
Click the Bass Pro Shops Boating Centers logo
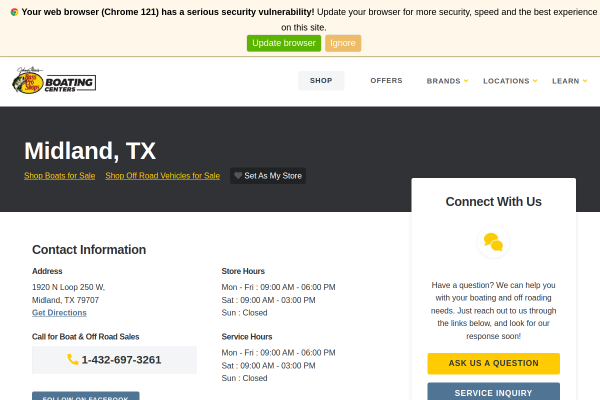coord(54,80)
